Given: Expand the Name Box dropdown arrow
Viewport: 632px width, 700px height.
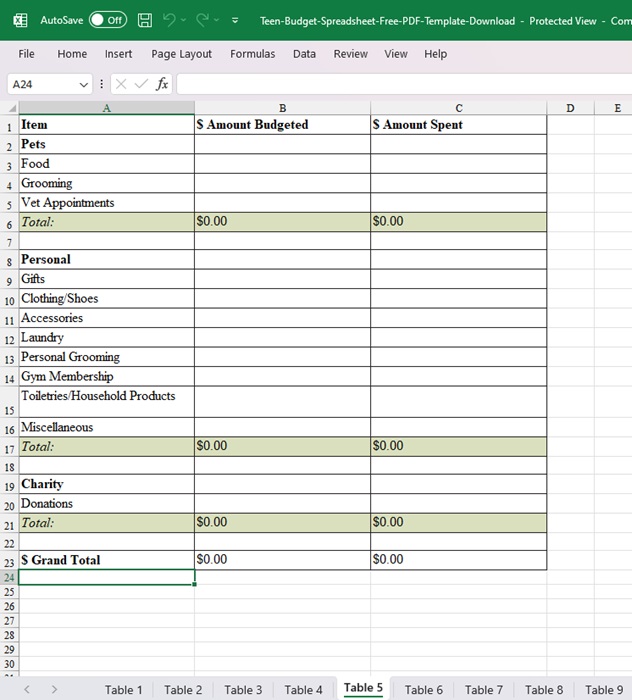Looking at the screenshot, I should 83,85.
